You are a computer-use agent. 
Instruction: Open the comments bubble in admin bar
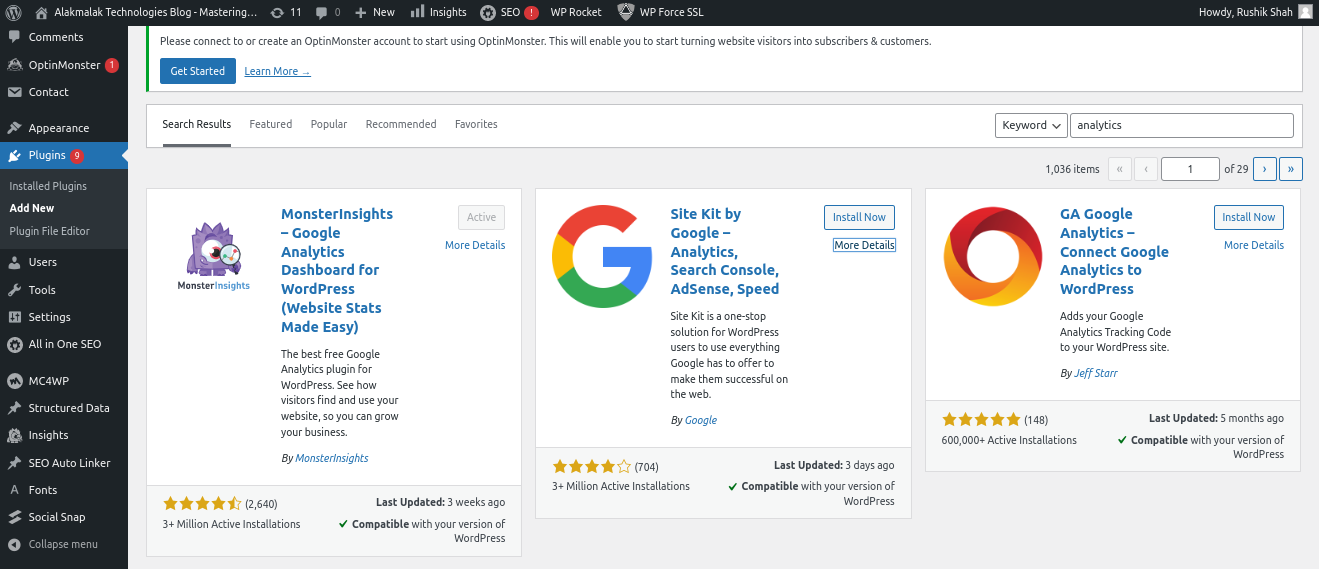coord(327,12)
